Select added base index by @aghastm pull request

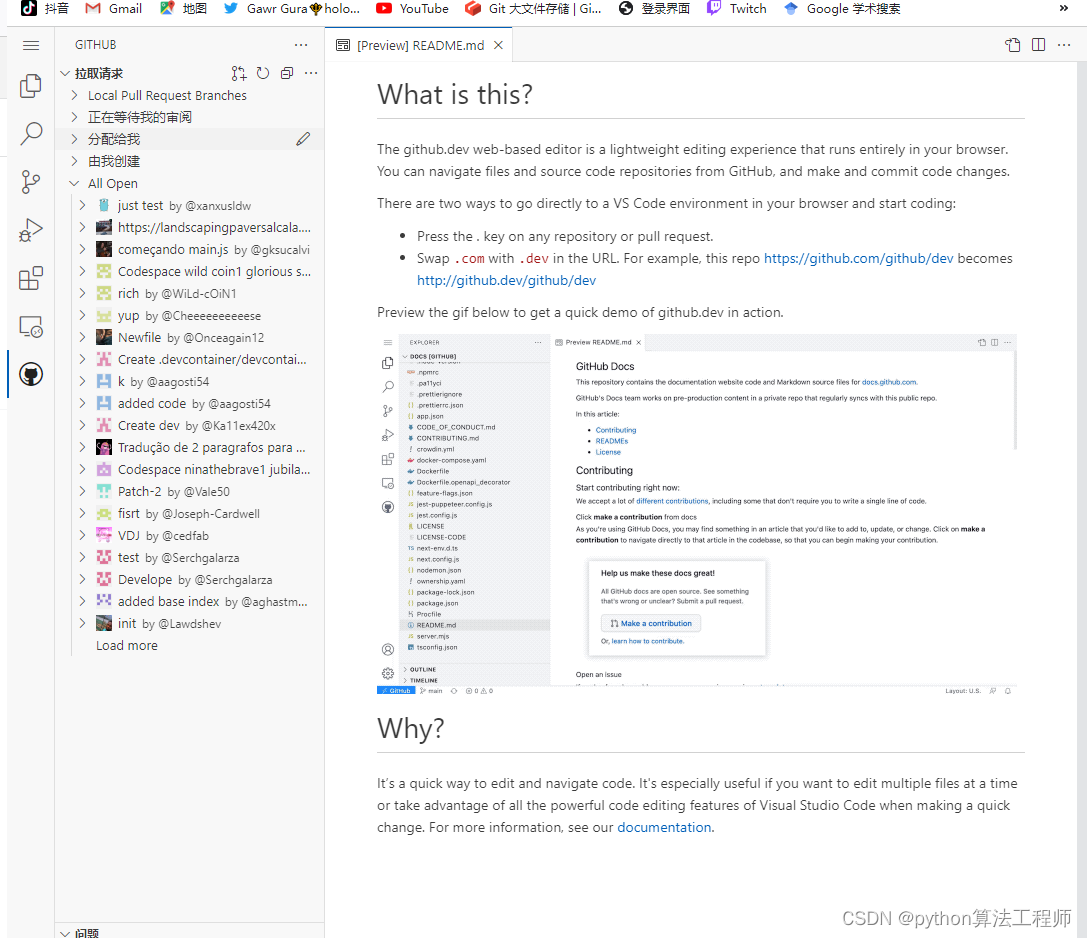[x=189, y=602]
